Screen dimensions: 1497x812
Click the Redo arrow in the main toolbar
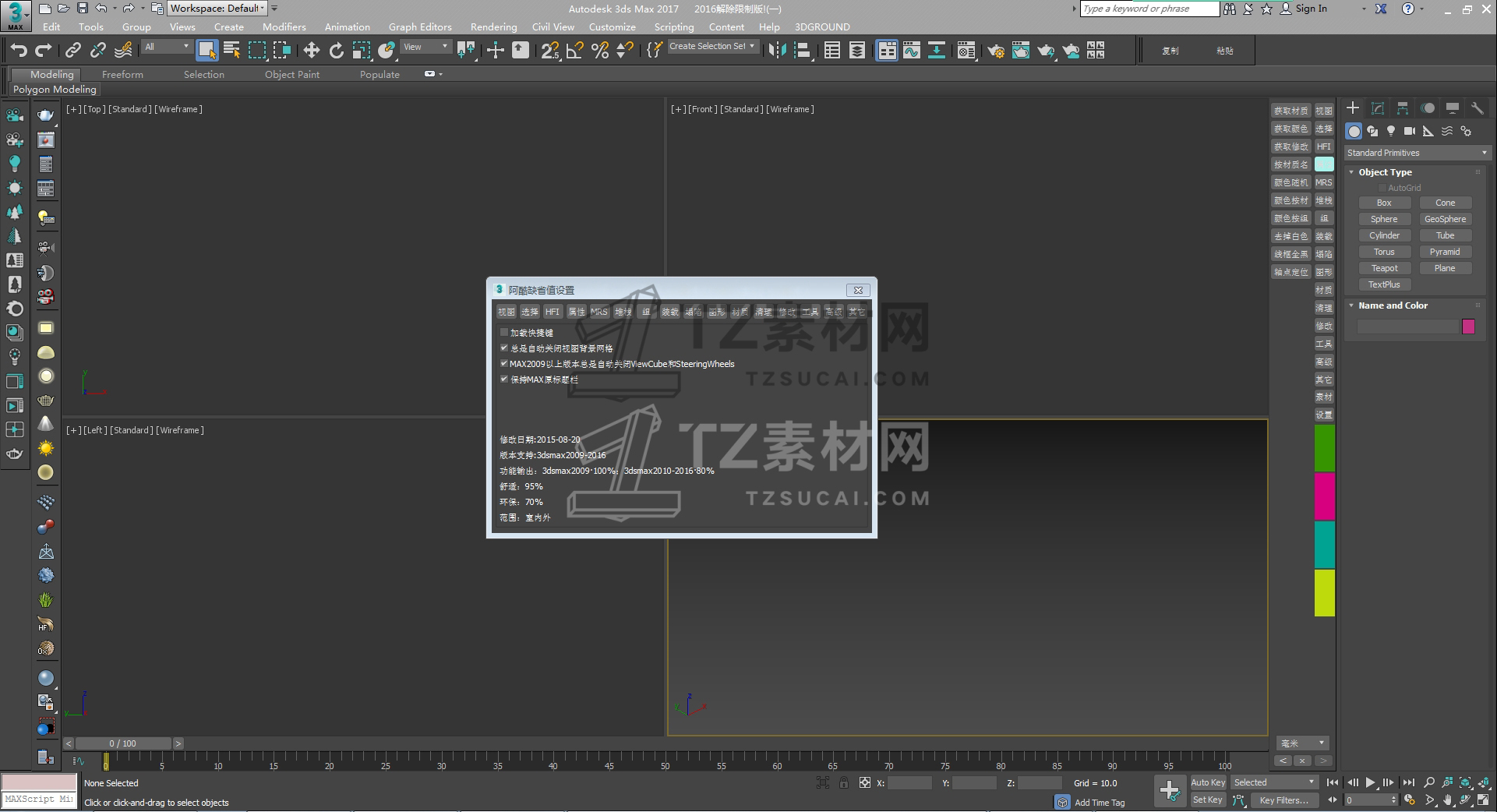pyautogui.click(x=44, y=51)
